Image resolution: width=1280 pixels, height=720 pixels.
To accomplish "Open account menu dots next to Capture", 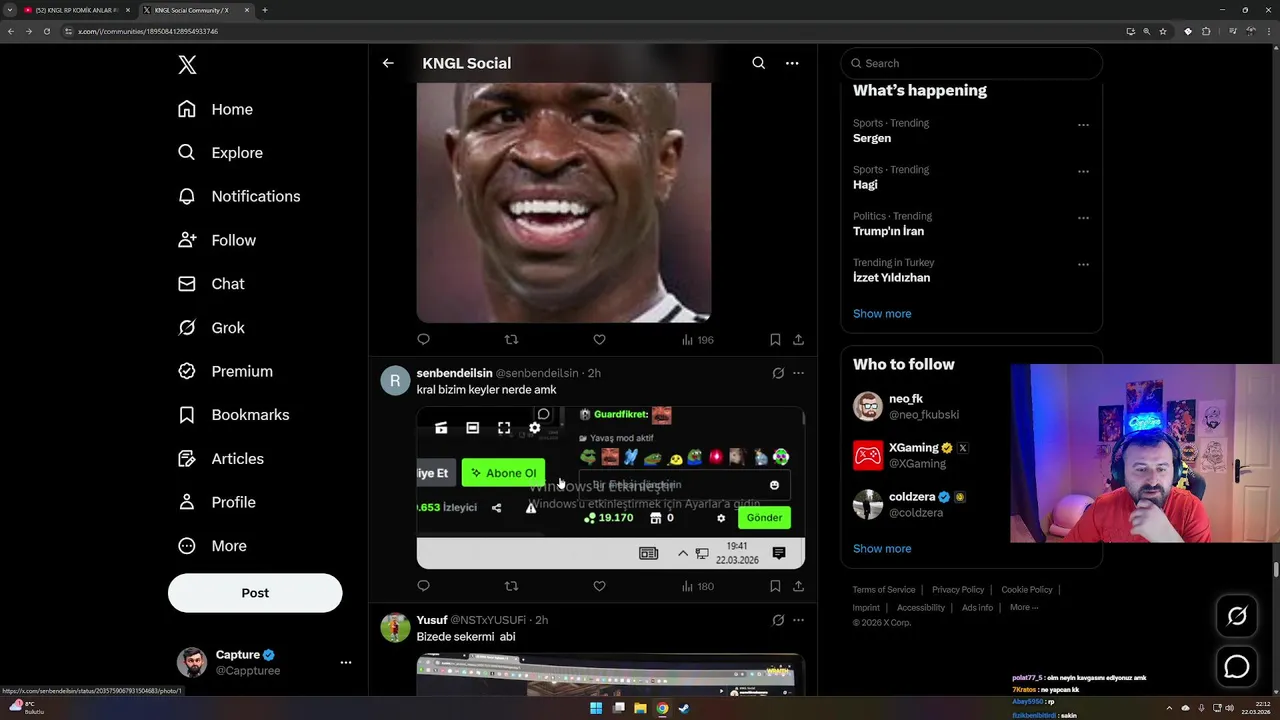I will tap(345, 662).
